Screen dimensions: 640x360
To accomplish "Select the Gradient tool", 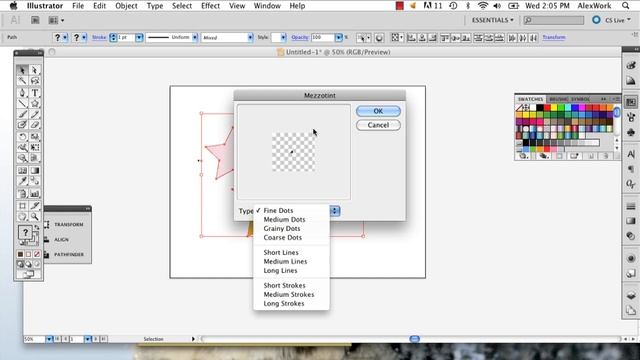I will [x=35, y=171].
